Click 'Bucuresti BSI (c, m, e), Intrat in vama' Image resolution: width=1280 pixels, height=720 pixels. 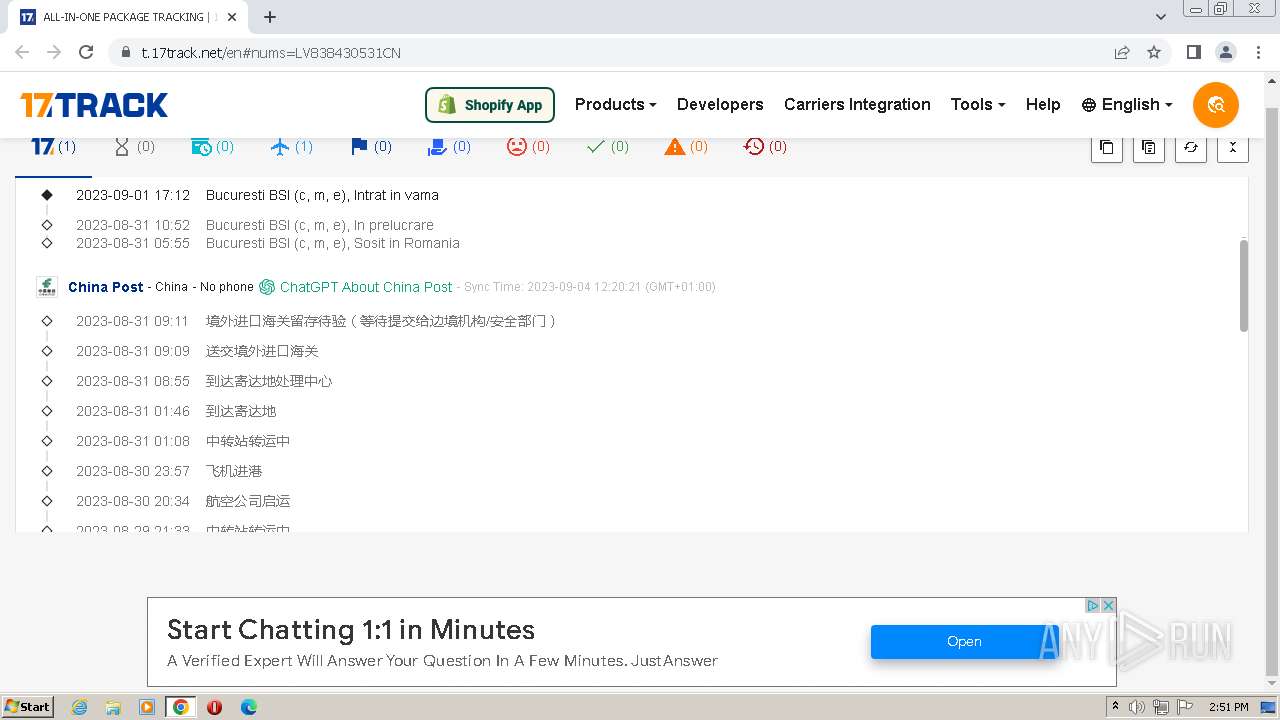322,195
